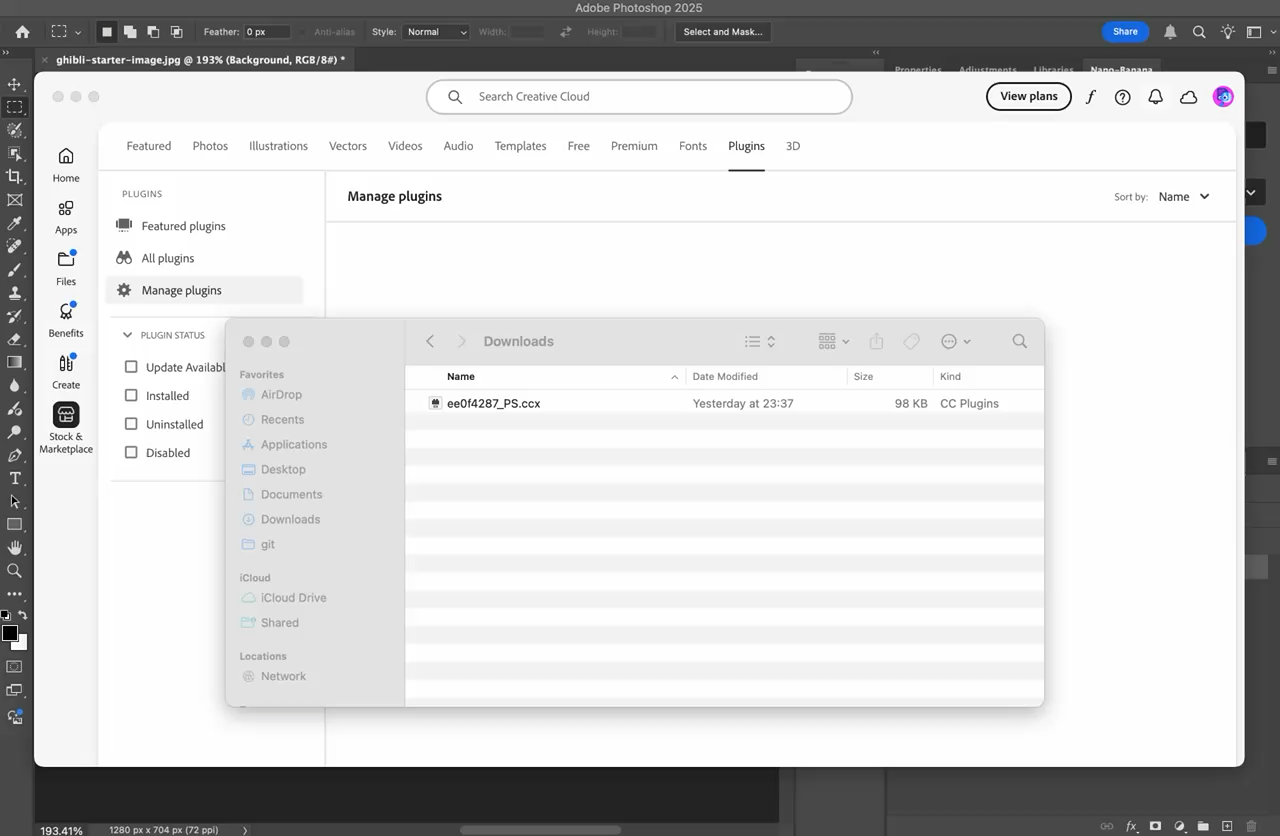
Task: Collapse the Plugin Status section
Action: (127, 335)
